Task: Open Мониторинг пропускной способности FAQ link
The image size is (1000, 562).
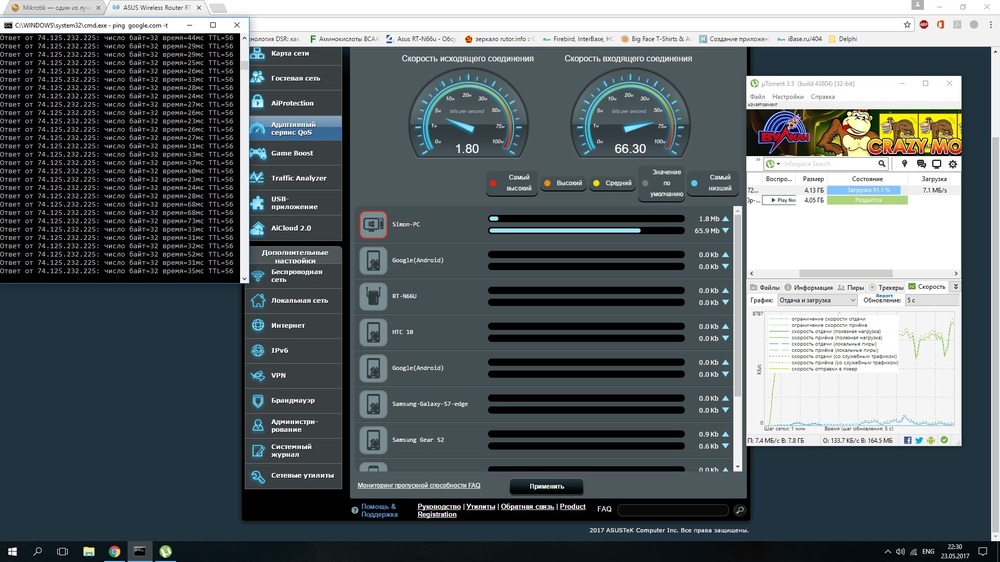Action: pos(419,485)
